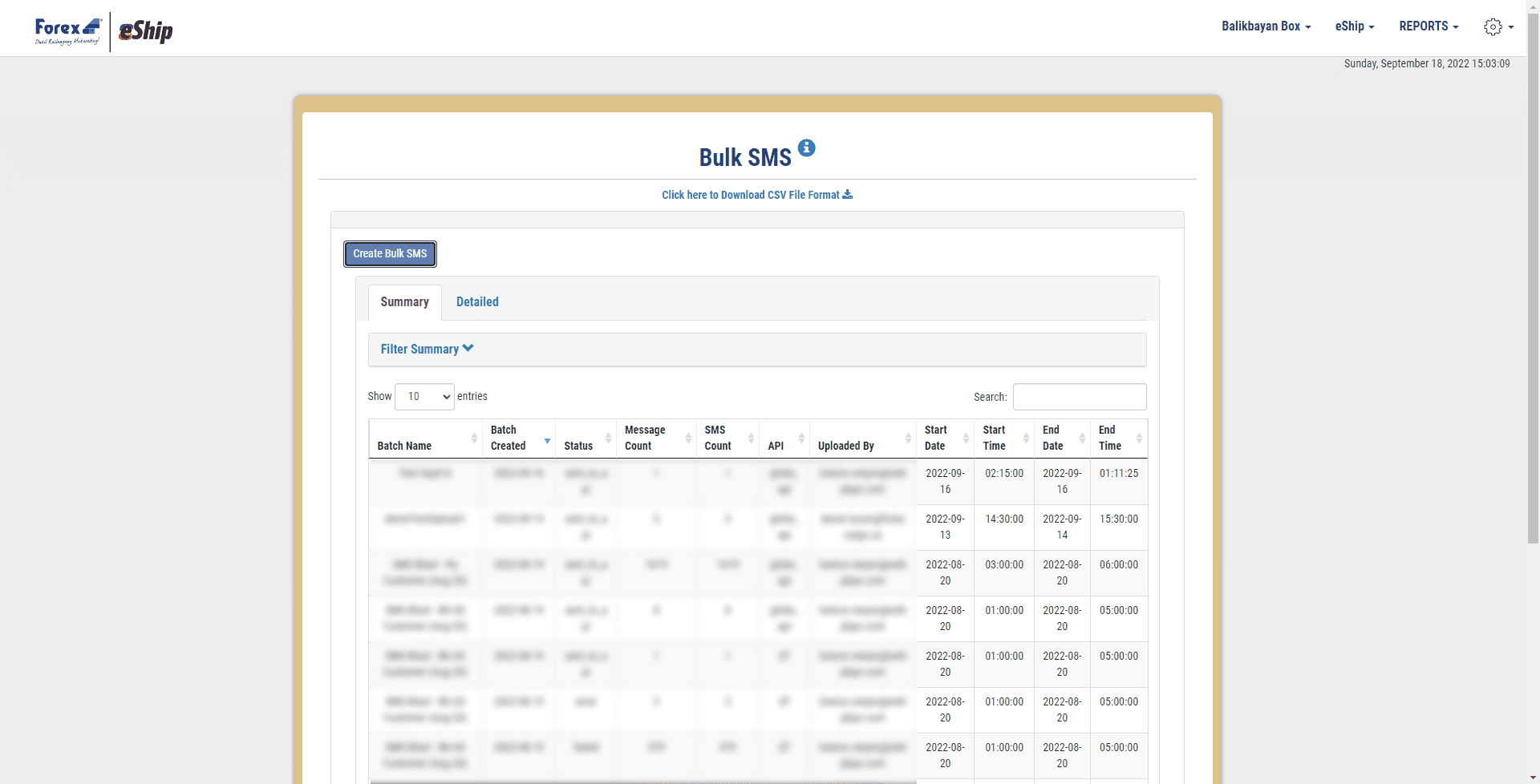Screen dimensions: 1540x784
Task: Click the Bulk SMS page heading
Action: [745, 157]
